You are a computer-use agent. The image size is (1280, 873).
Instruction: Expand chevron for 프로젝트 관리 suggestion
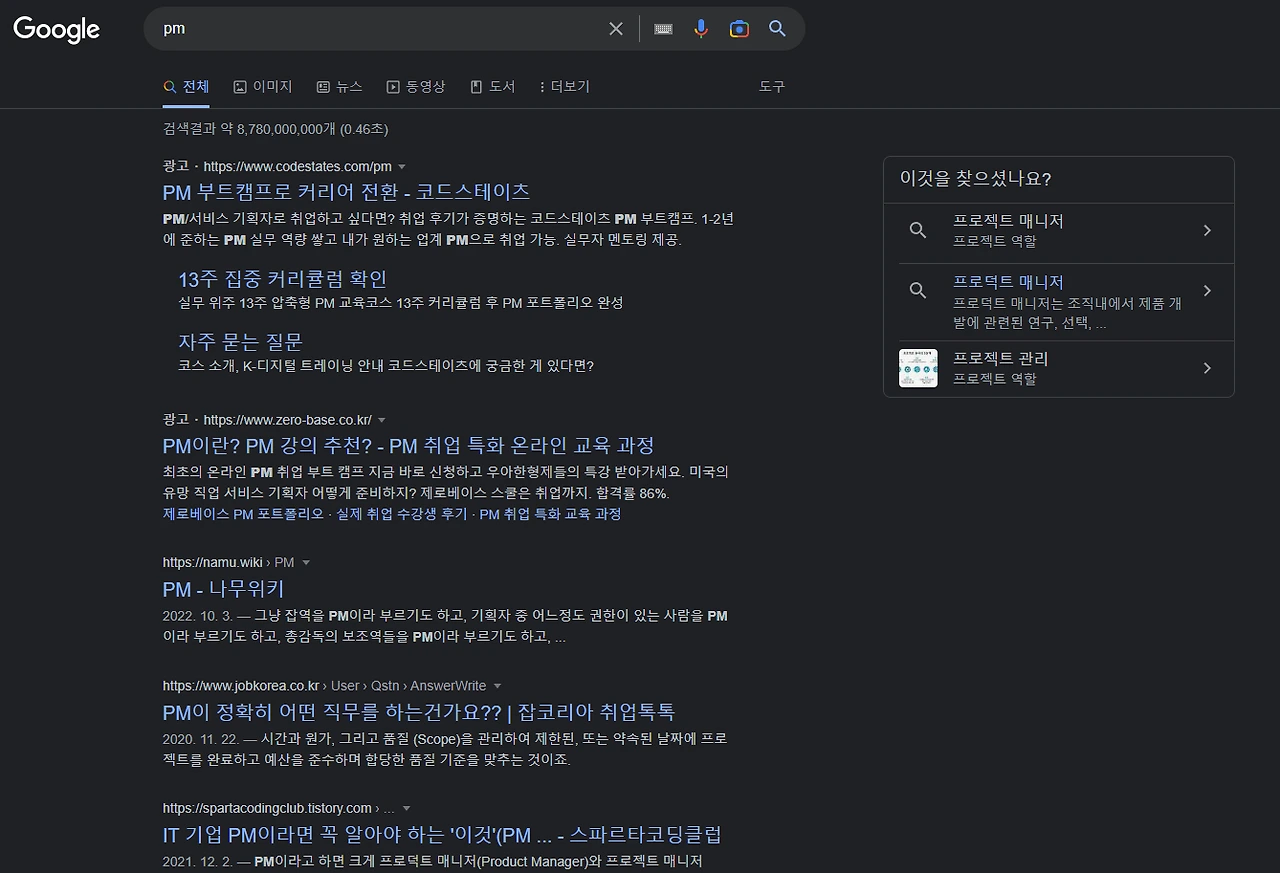1207,368
